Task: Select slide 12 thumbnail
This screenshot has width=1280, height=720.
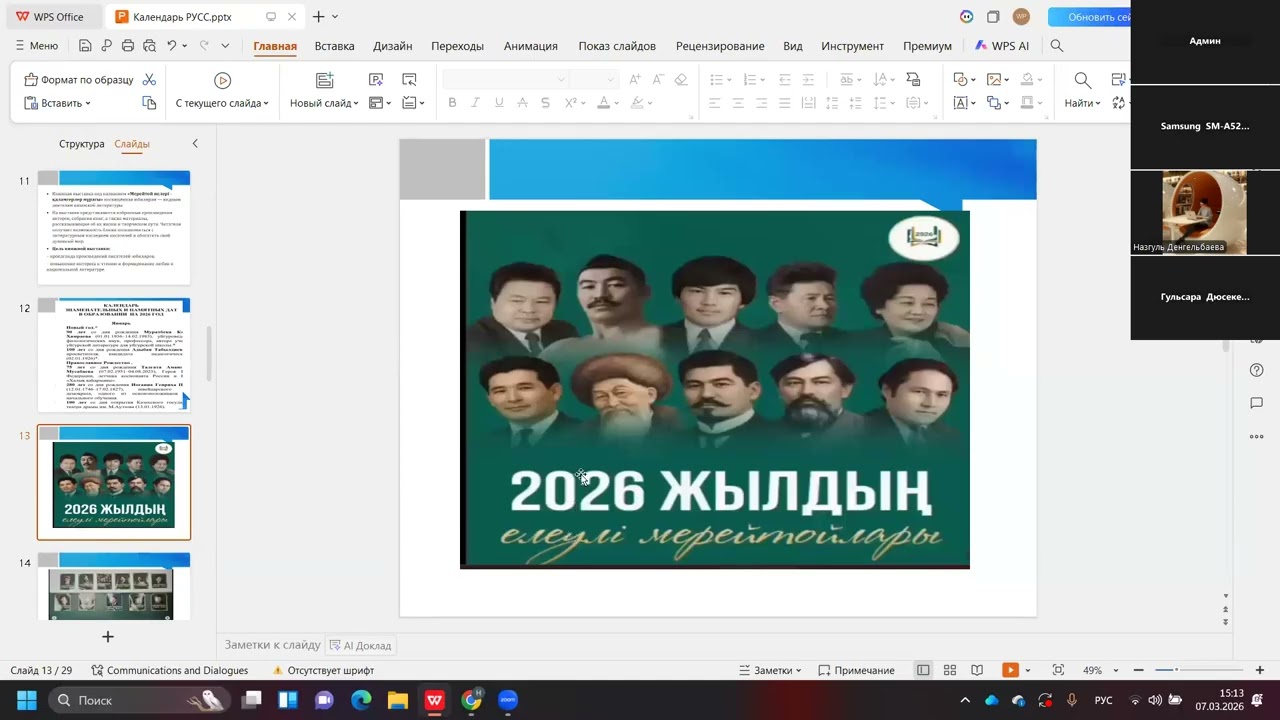Action: click(x=114, y=355)
